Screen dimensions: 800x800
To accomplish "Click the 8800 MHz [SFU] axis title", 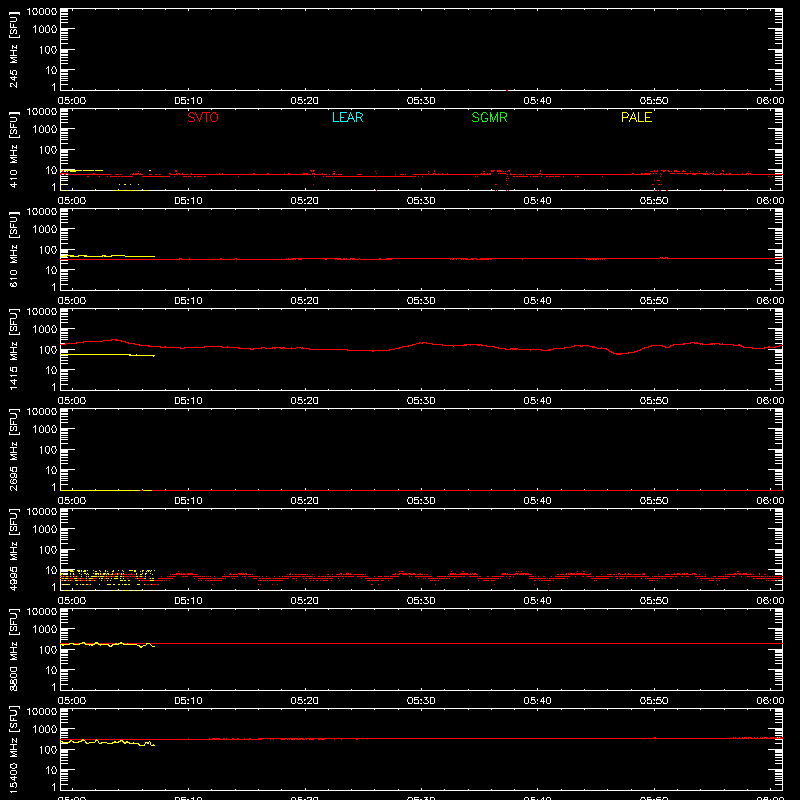I will 13,649.
